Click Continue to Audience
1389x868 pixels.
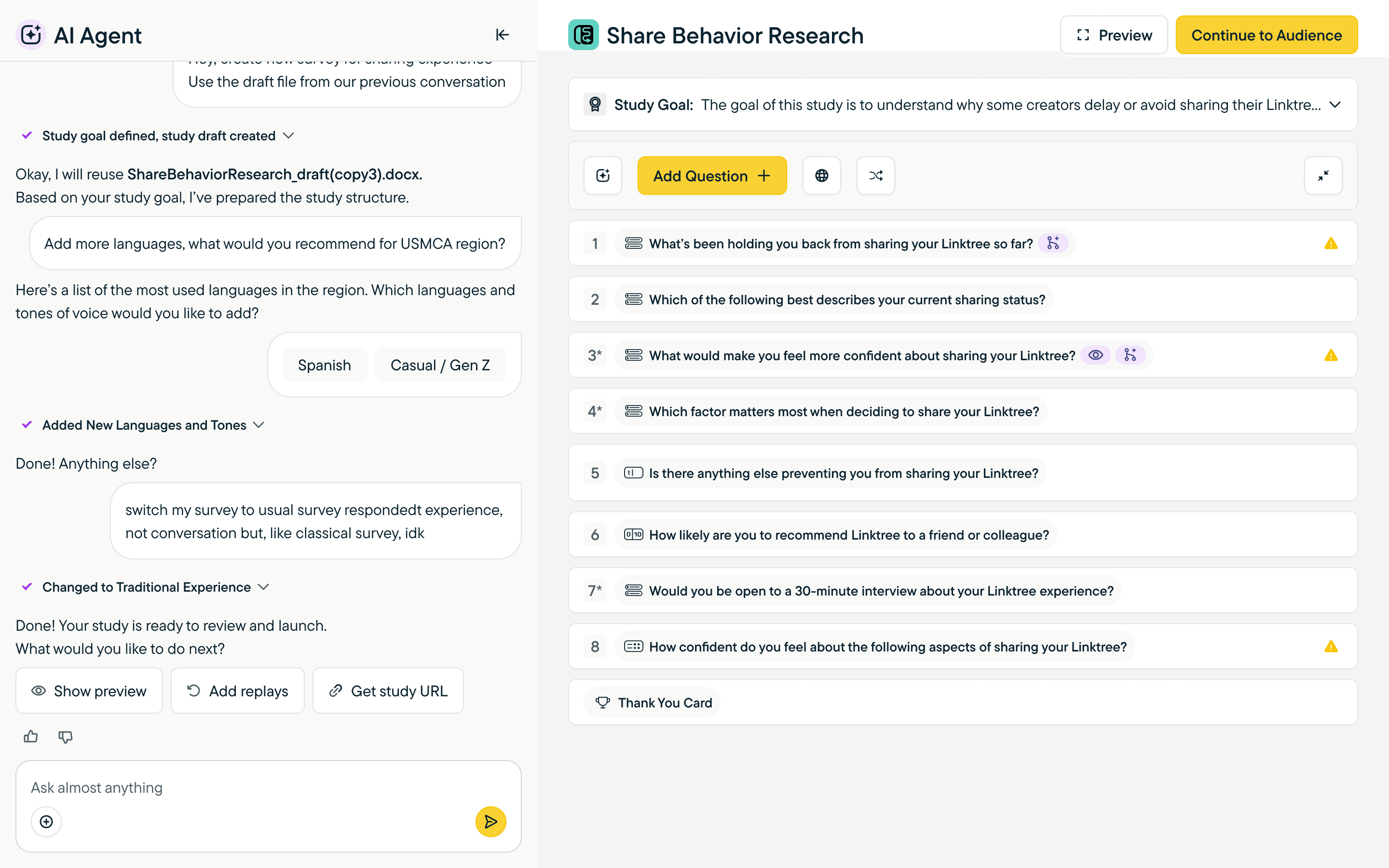pyautogui.click(x=1266, y=35)
